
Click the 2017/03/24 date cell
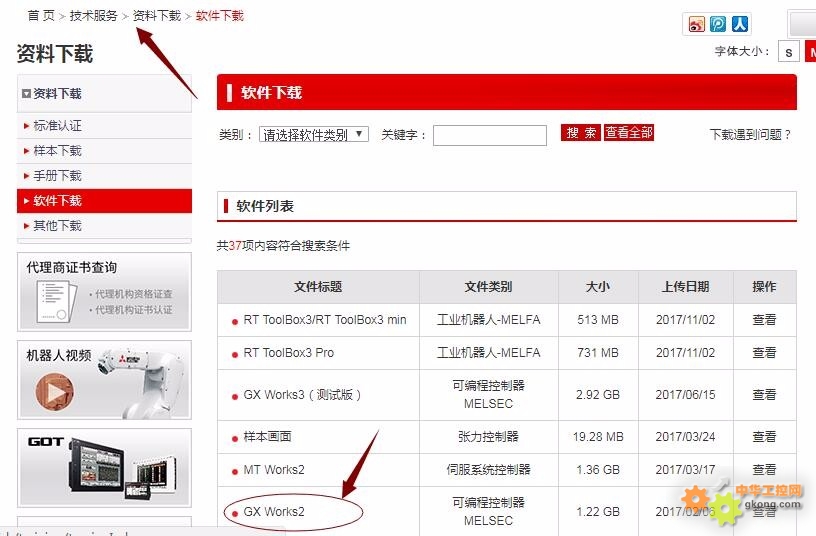pos(685,437)
